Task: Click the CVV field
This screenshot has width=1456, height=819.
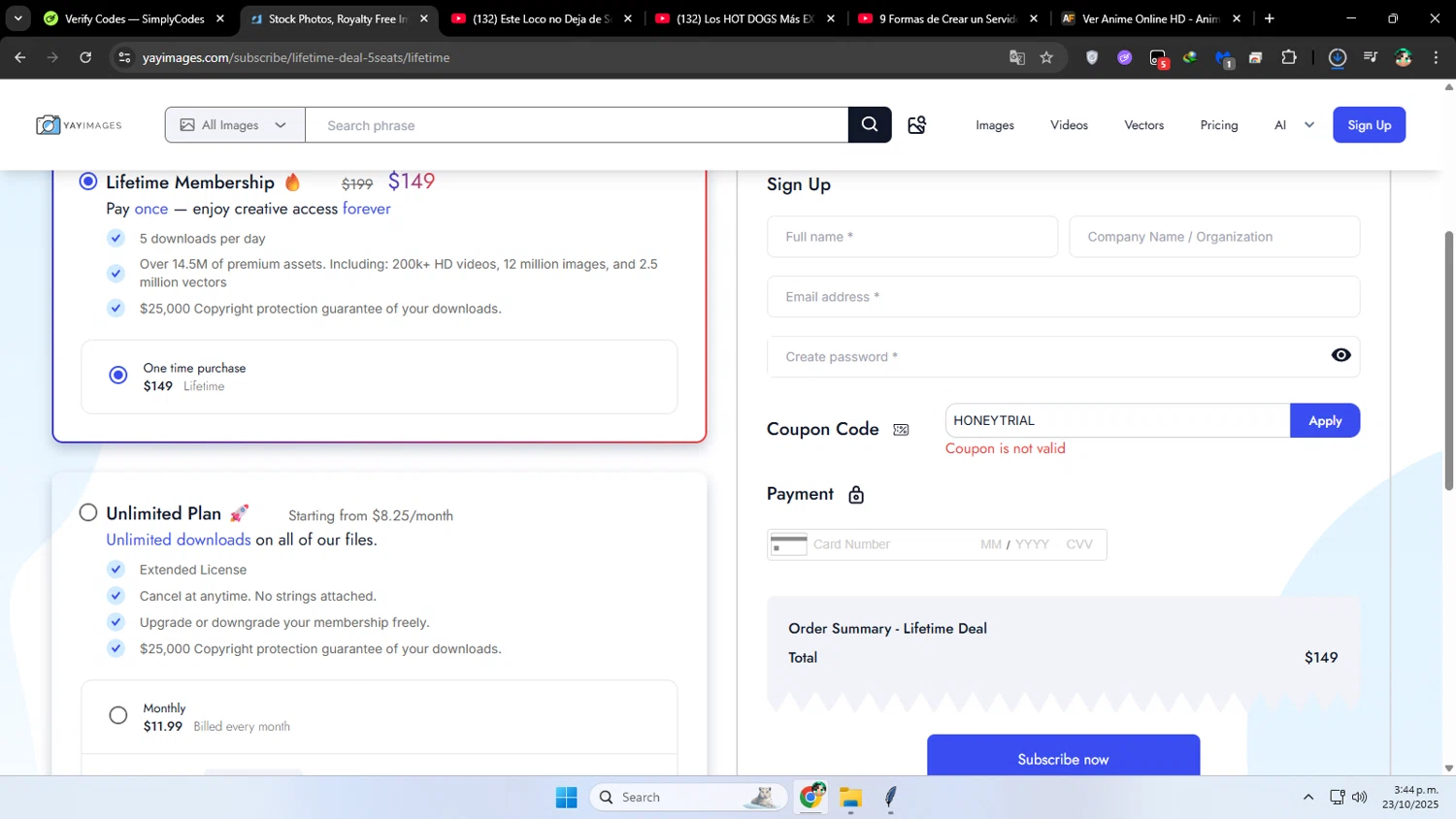Action: (1079, 544)
